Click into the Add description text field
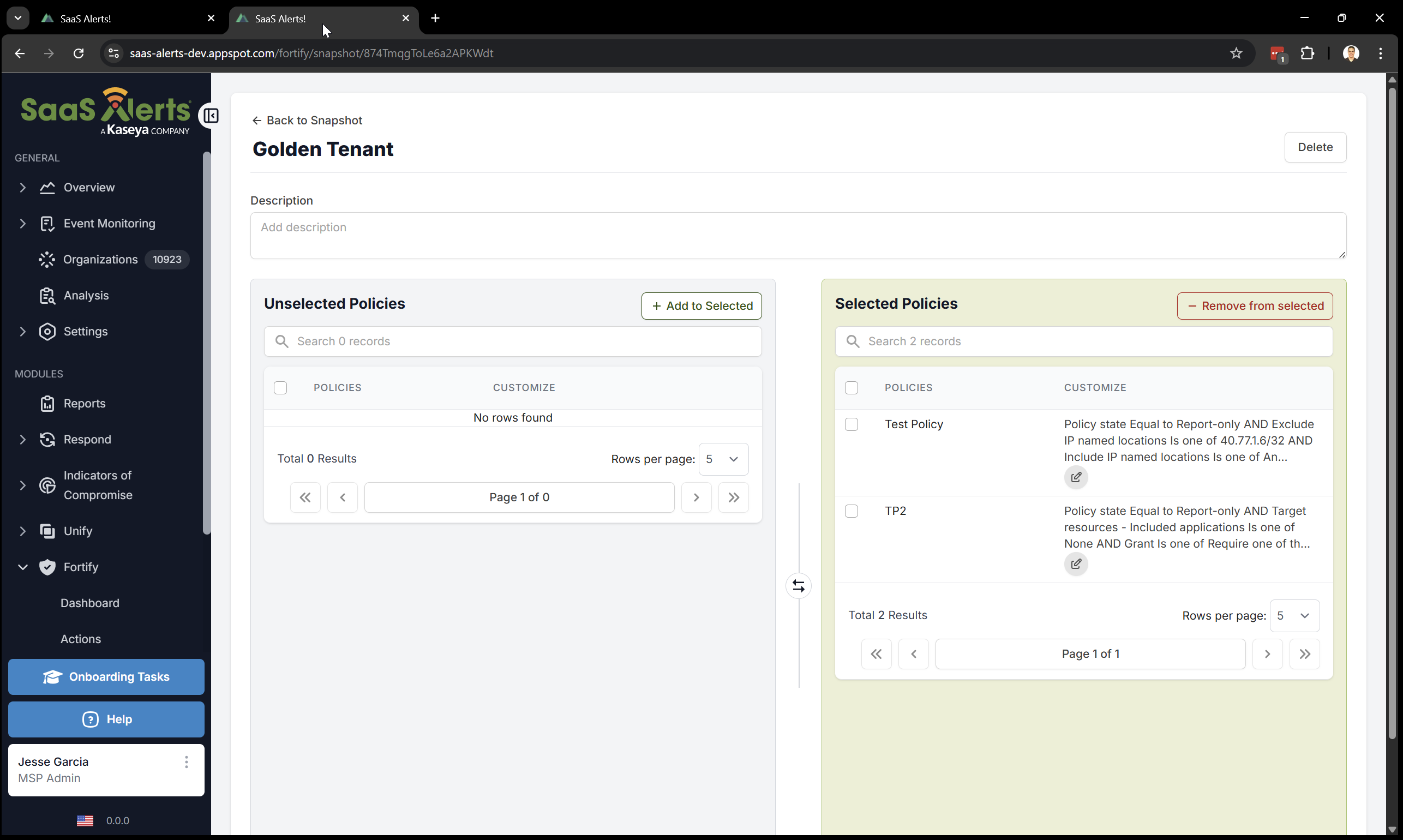Viewport: 1403px width, 840px height. coord(798,236)
